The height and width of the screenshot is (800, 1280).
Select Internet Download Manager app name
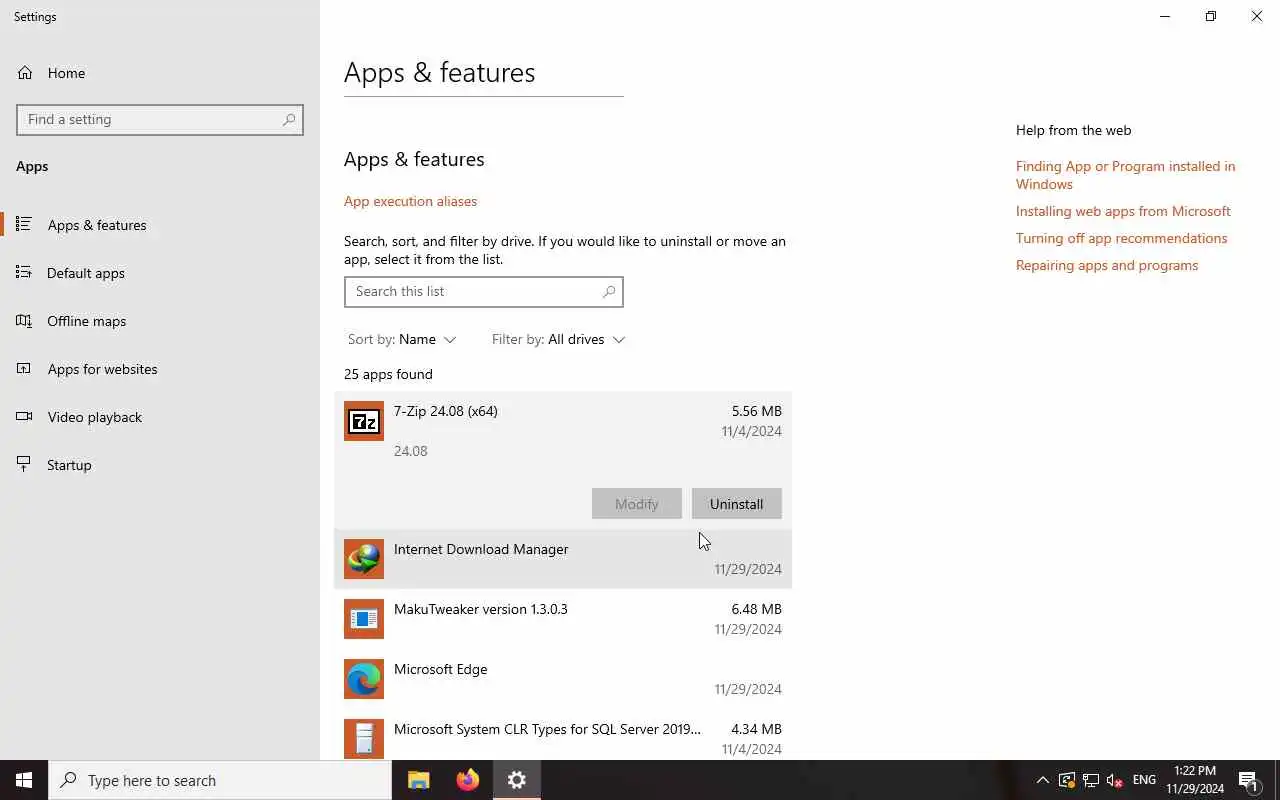pyautogui.click(x=481, y=549)
